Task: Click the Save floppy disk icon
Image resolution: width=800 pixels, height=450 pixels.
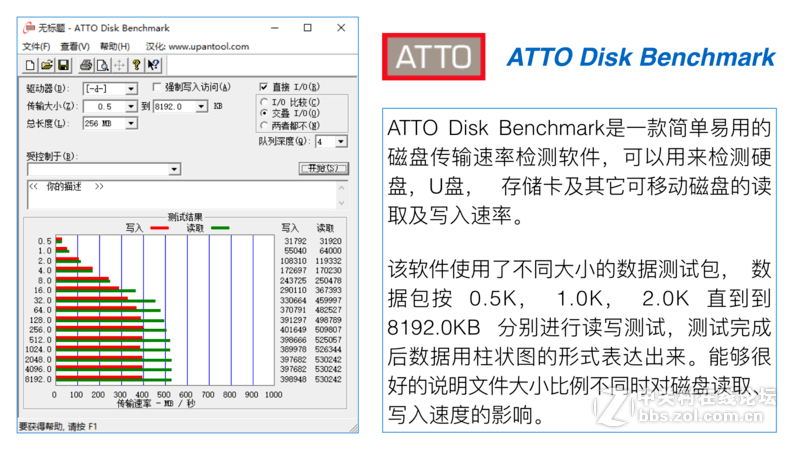Action: tap(63, 65)
